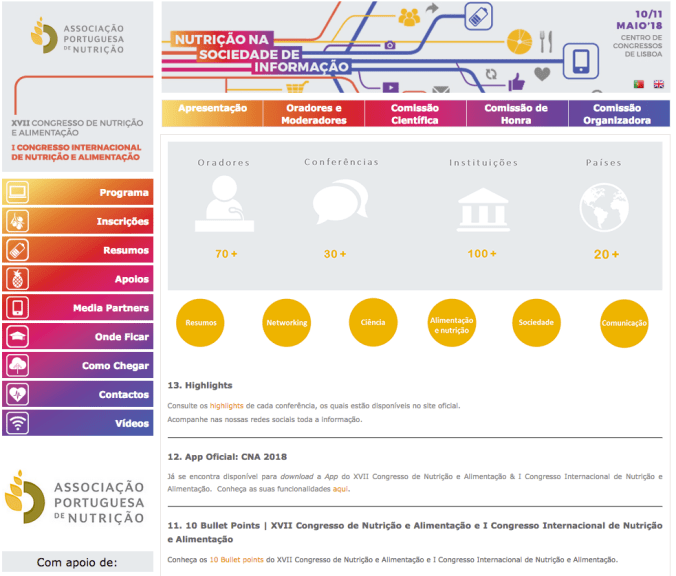
Task: Open the Comissão Científica tab
Action: (415, 114)
